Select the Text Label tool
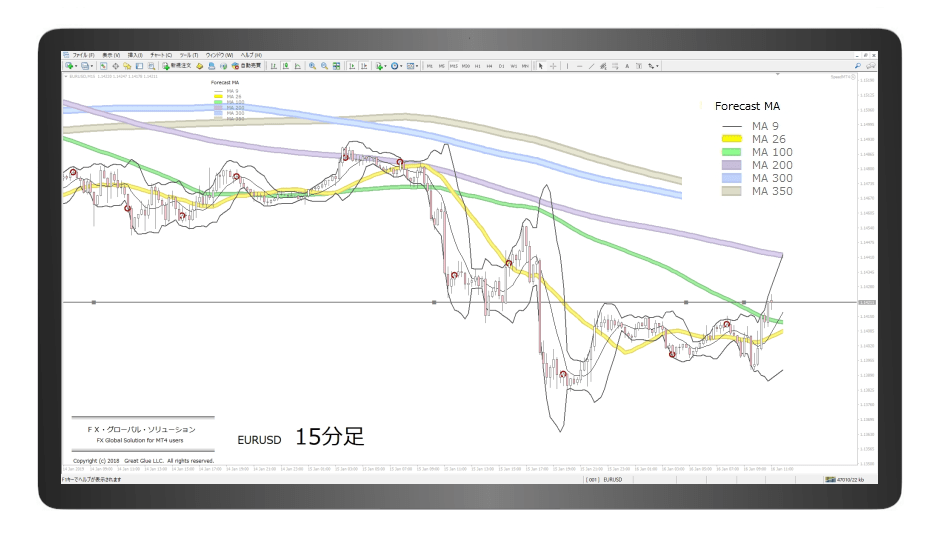 (639, 66)
